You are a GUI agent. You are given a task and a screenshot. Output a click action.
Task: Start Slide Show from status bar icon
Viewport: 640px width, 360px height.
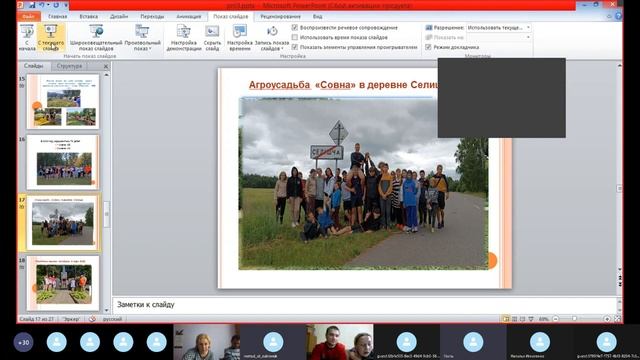(531, 319)
